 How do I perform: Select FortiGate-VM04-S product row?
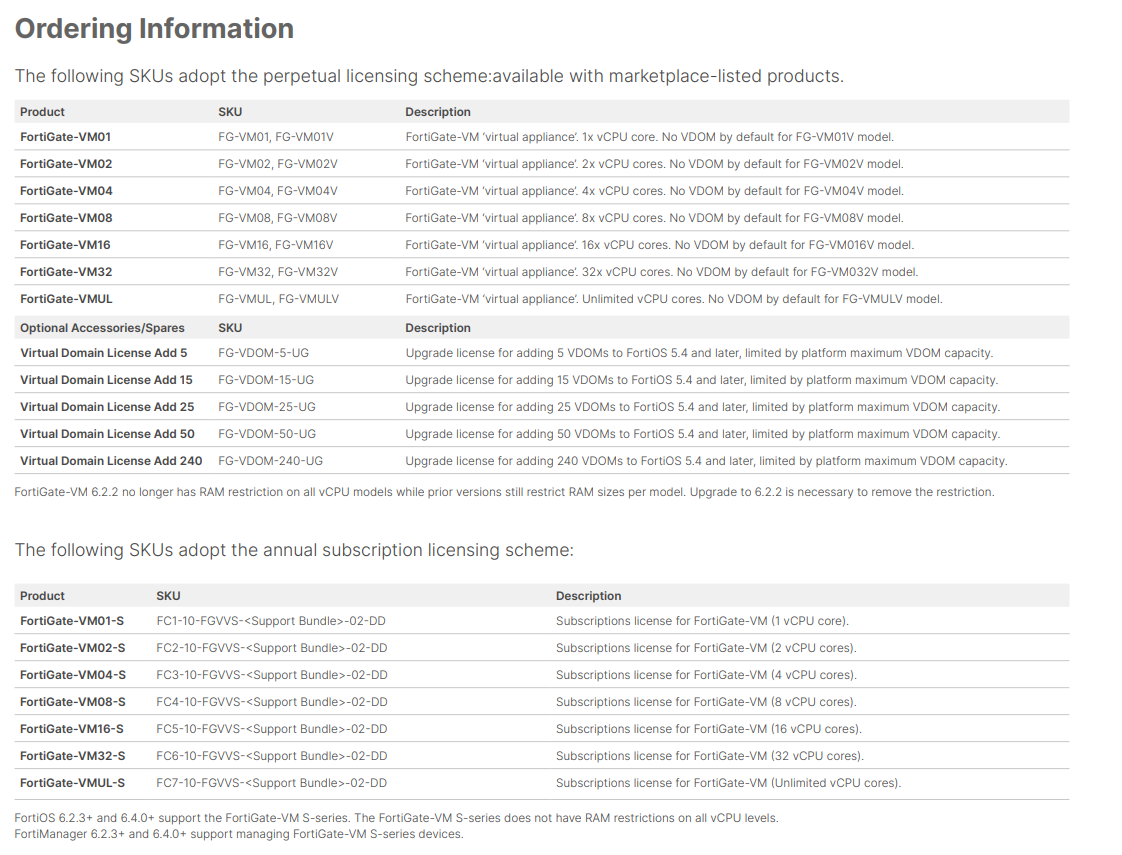pos(542,675)
